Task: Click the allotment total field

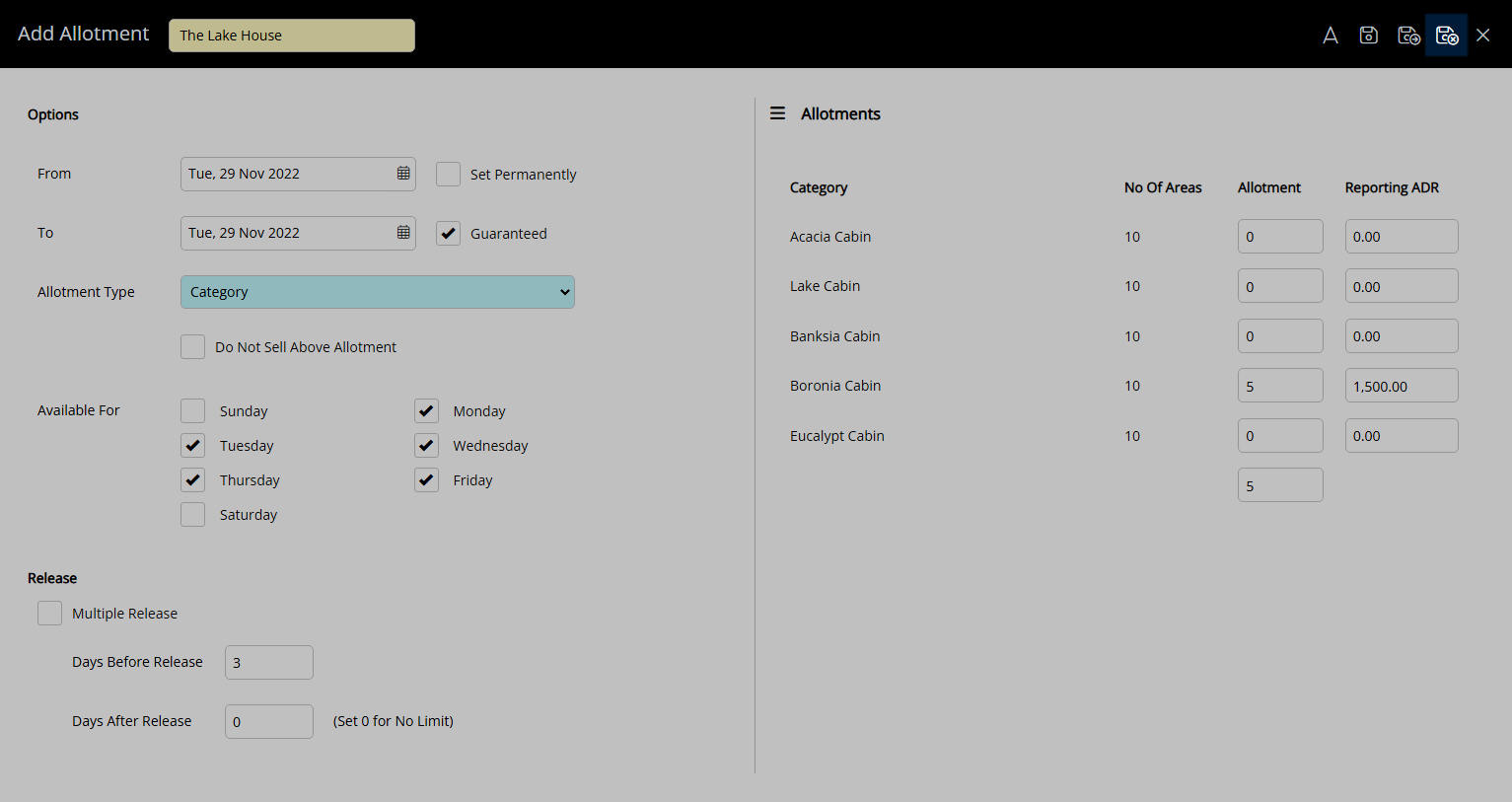Action: click(x=1280, y=485)
